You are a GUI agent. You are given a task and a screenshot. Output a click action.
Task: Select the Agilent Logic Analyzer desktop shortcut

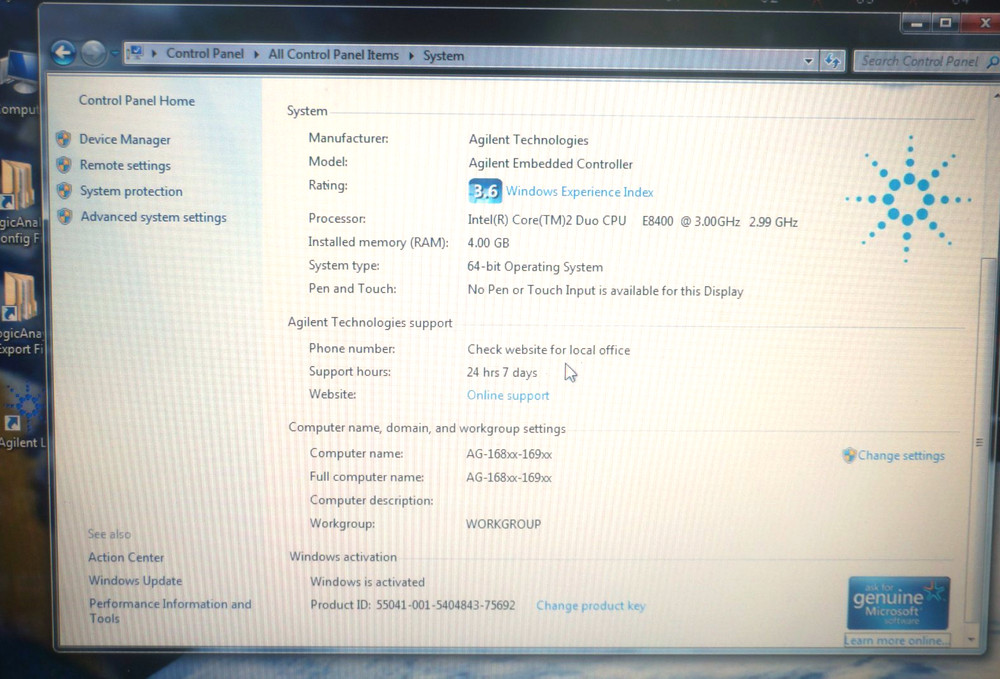tap(23, 418)
